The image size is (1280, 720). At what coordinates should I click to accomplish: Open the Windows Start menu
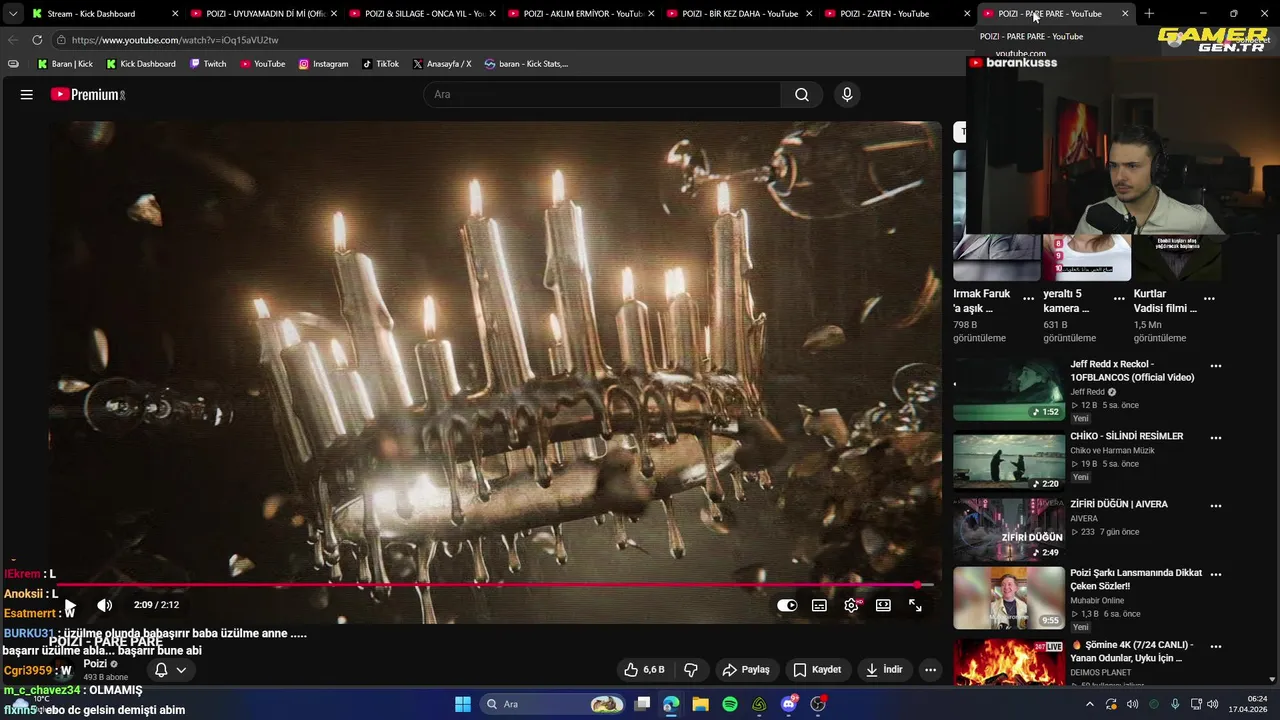(463, 704)
